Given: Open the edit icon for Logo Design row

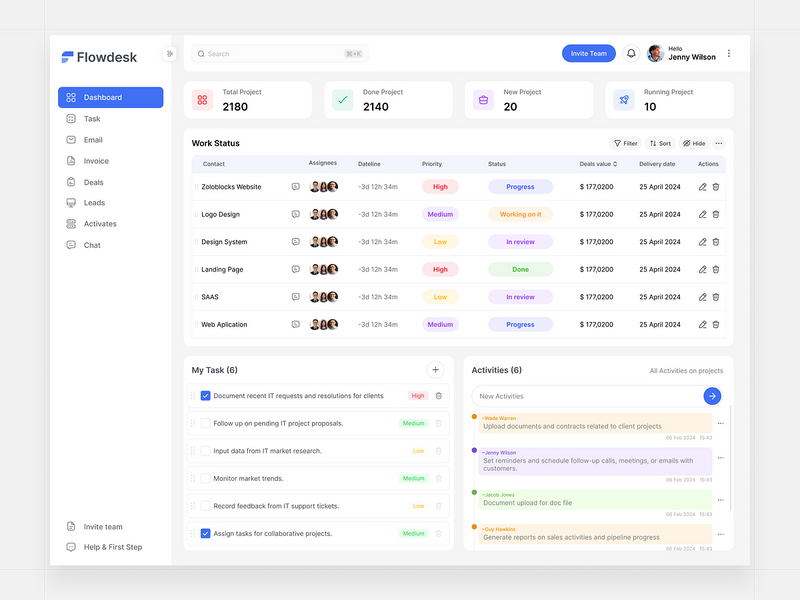Looking at the screenshot, I should tap(701, 214).
